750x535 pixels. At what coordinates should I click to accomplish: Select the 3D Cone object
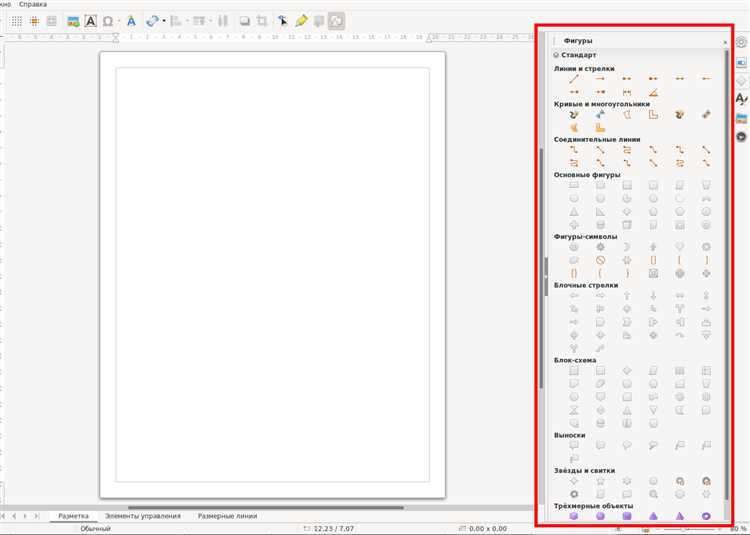(653, 516)
